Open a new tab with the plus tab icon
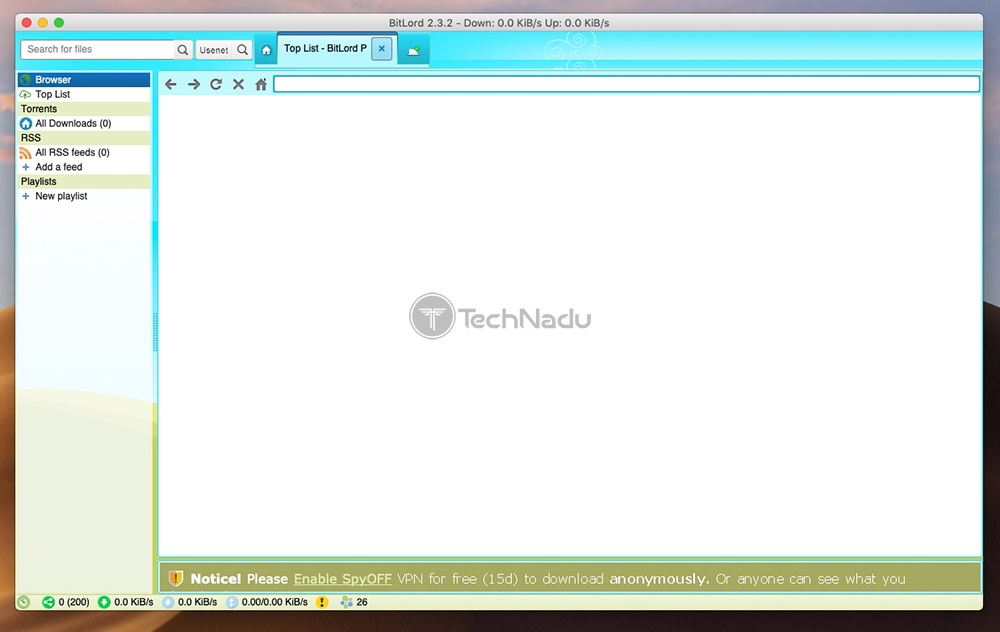1000x632 pixels. [413, 50]
